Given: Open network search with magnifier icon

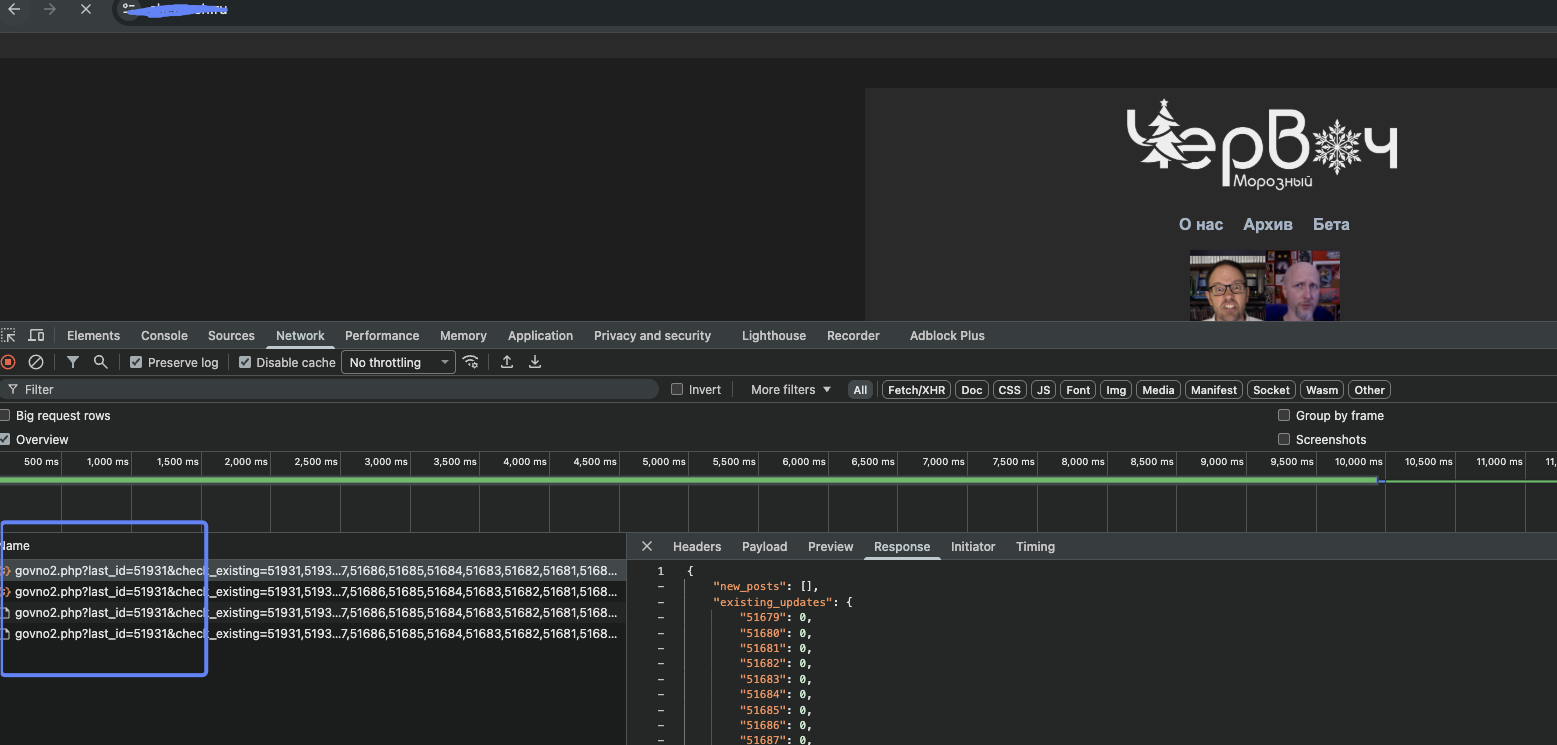Looking at the screenshot, I should (101, 362).
